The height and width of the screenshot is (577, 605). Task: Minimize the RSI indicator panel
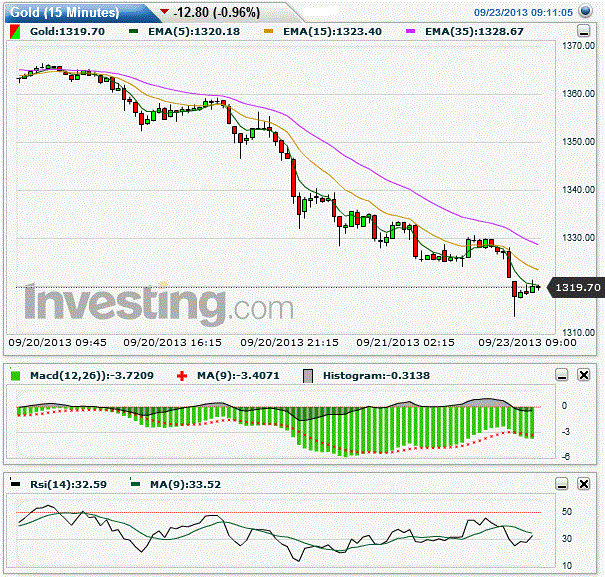[562, 484]
